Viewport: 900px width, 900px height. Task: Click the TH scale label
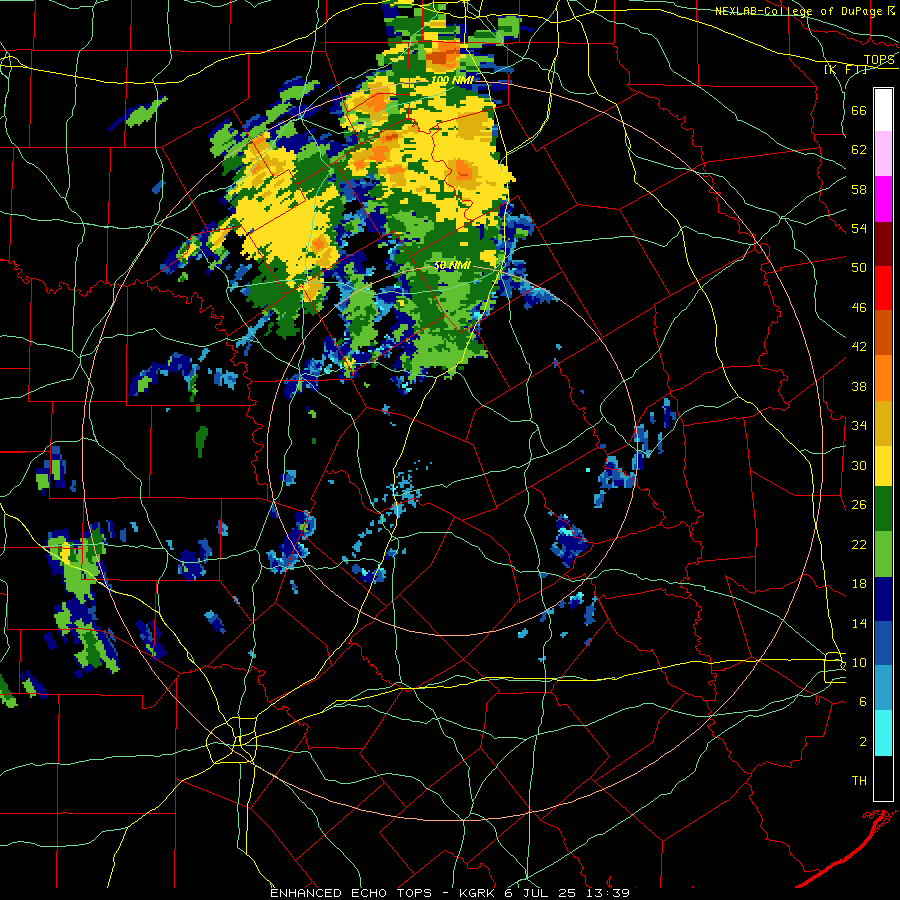[x=859, y=781]
